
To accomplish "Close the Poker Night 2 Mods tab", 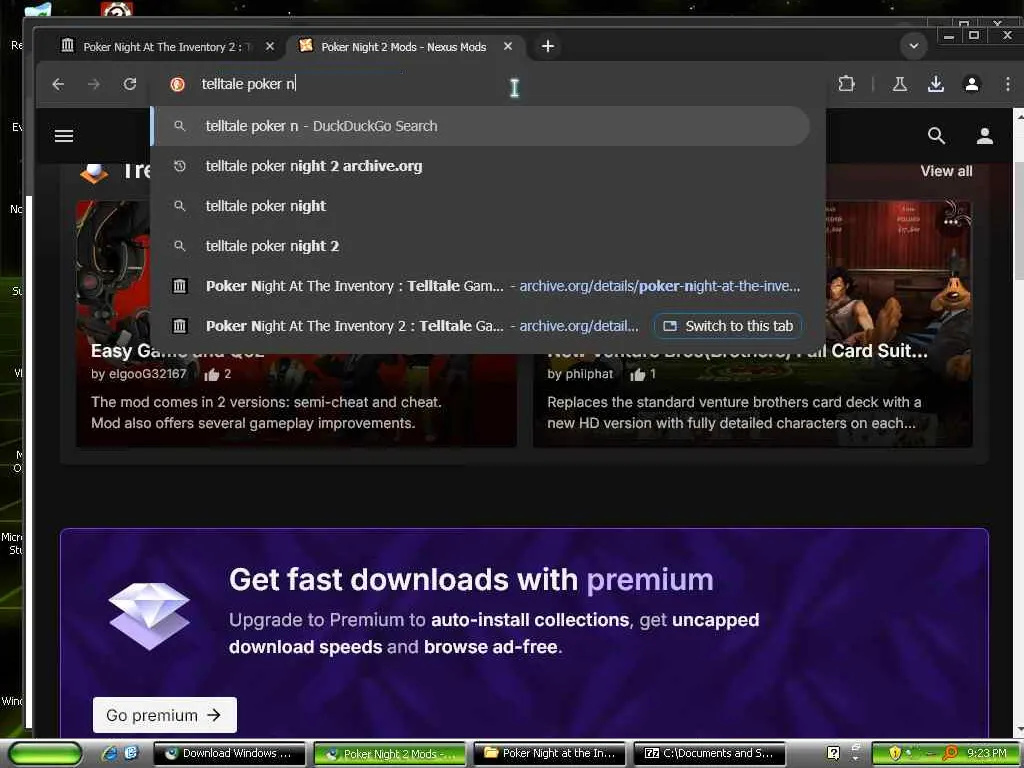I will (x=508, y=46).
